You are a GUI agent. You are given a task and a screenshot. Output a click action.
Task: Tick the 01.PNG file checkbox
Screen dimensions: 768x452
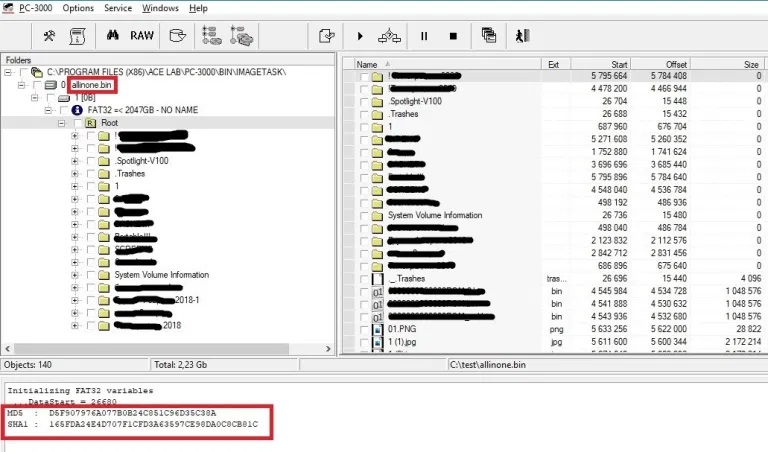click(x=364, y=327)
